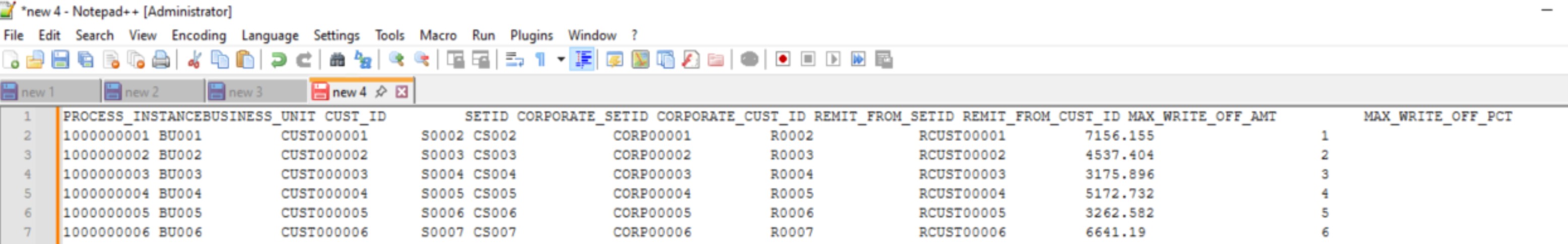Zoom in with magnifier plus icon
The width and height of the screenshot is (1568, 244).
[397, 59]
